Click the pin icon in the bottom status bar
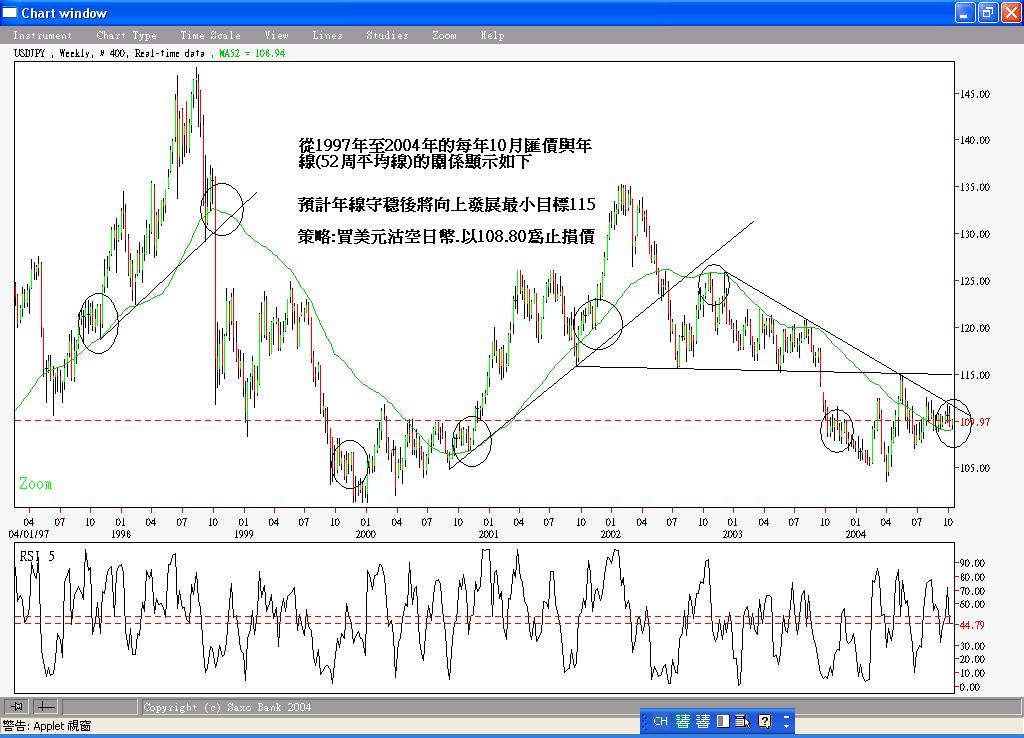Viewport: 1024px width, 738px height. coord(17,706)
